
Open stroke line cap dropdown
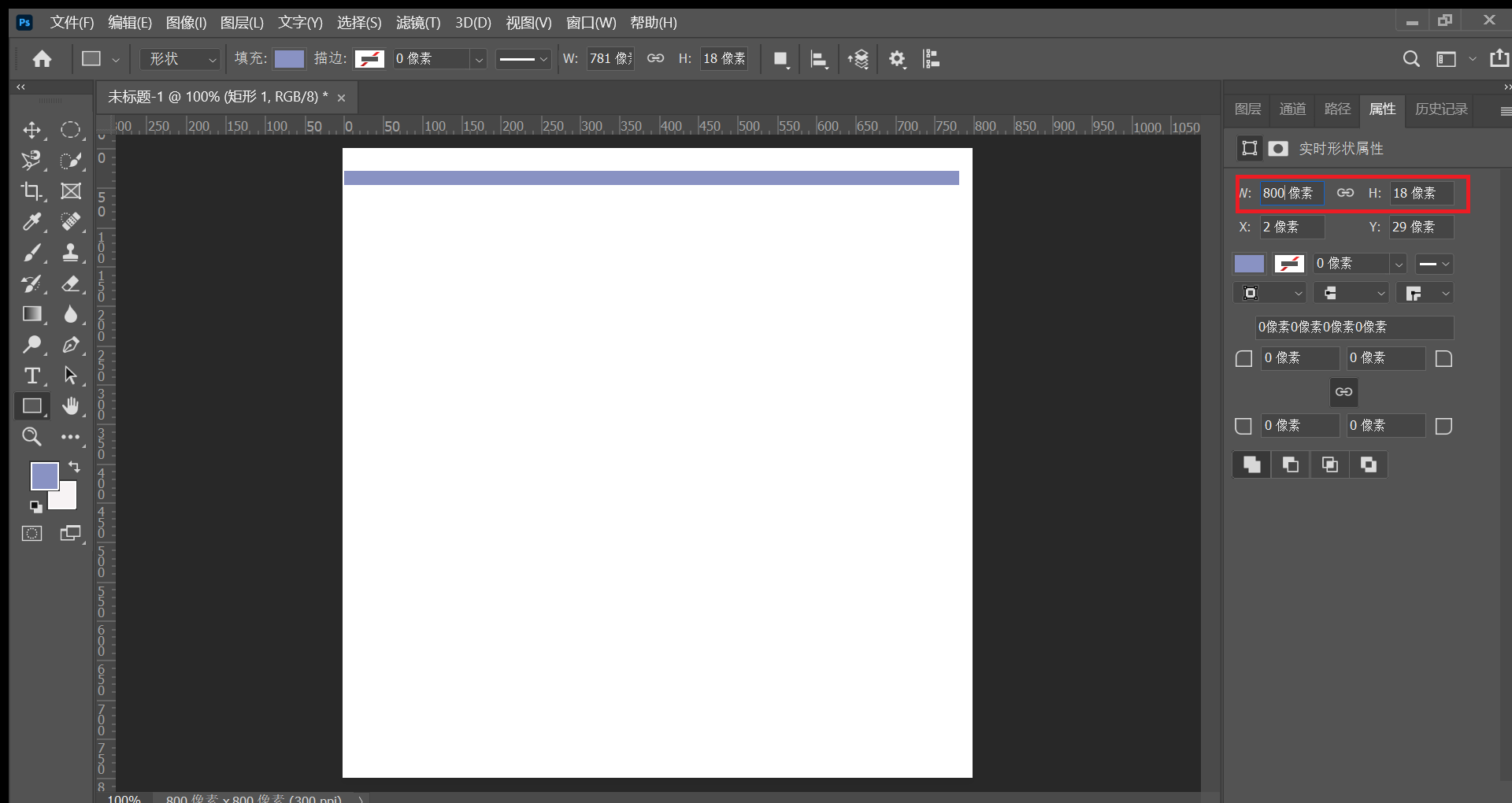pos(1352,294)
